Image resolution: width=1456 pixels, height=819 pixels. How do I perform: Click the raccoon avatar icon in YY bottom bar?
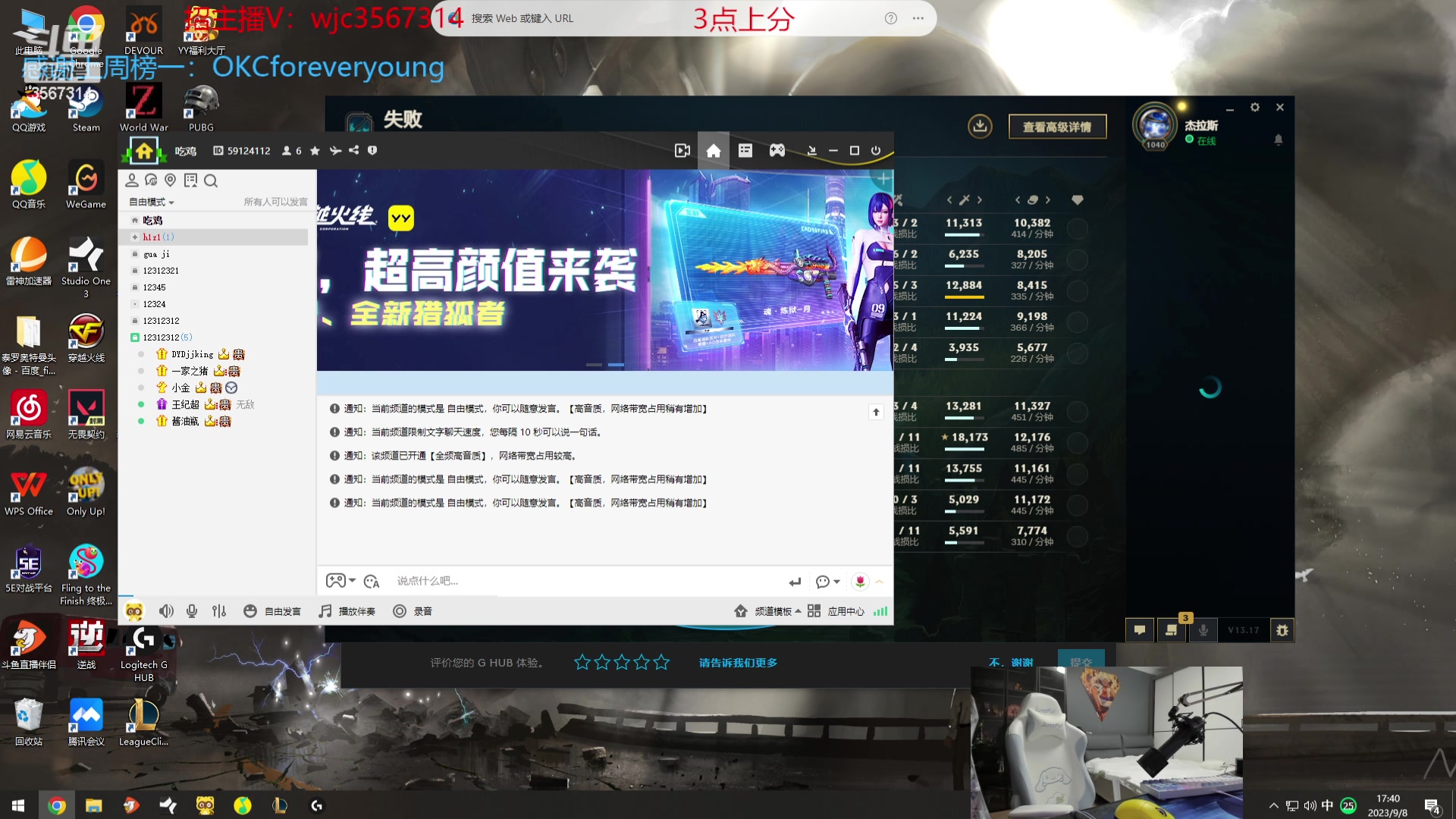coord(134,611)
